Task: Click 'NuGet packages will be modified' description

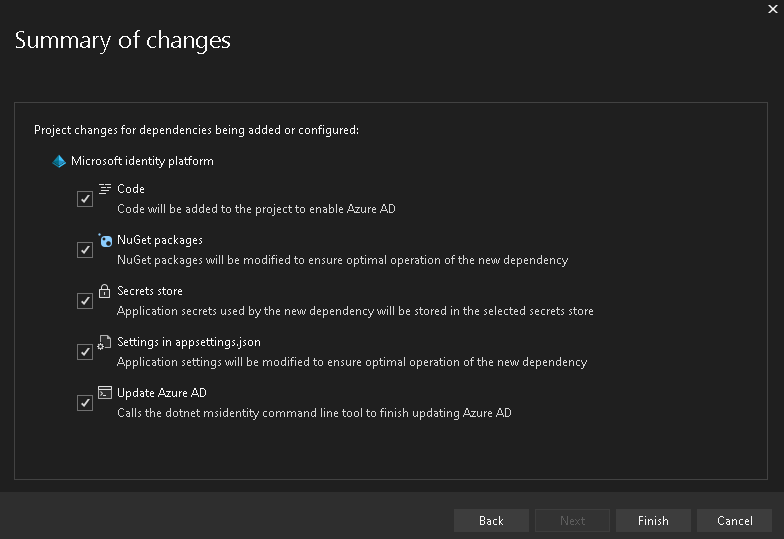Action: click(x=342, y=260)
